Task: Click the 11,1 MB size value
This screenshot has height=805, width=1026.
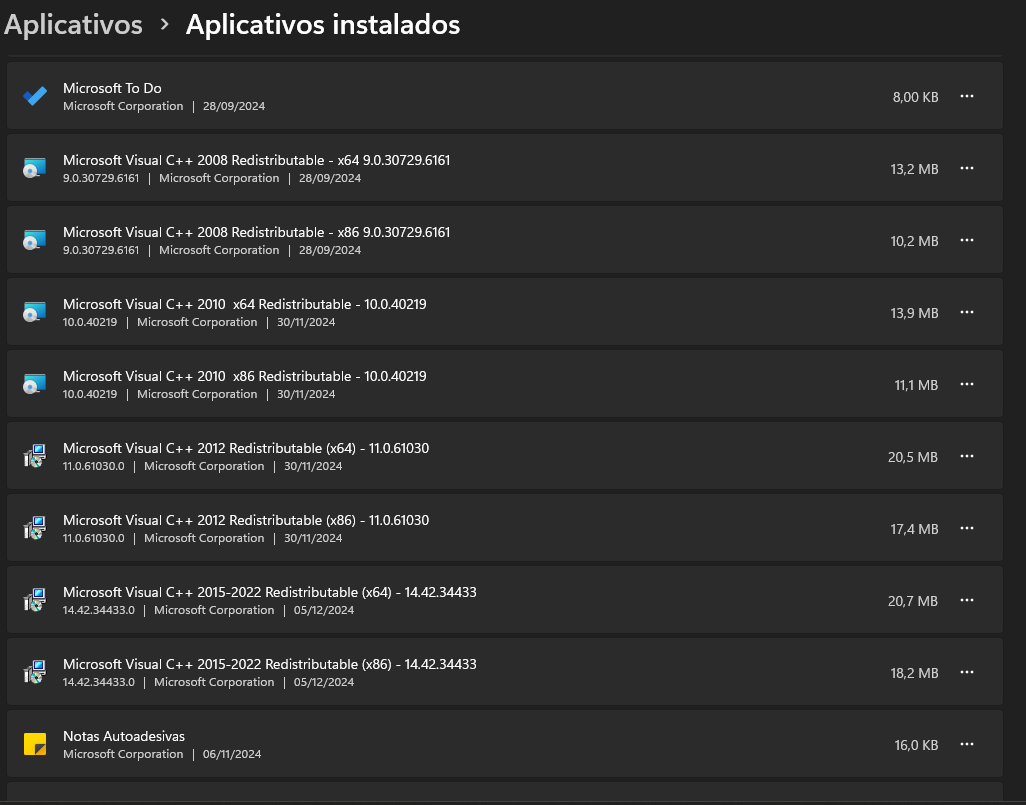Action: pyautogui.click(x=916, y=385)
